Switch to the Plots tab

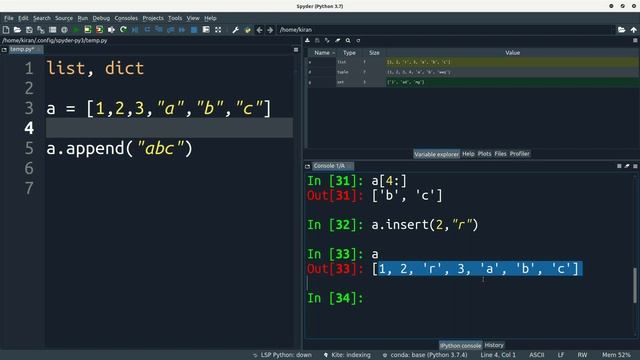pos(484,154)
